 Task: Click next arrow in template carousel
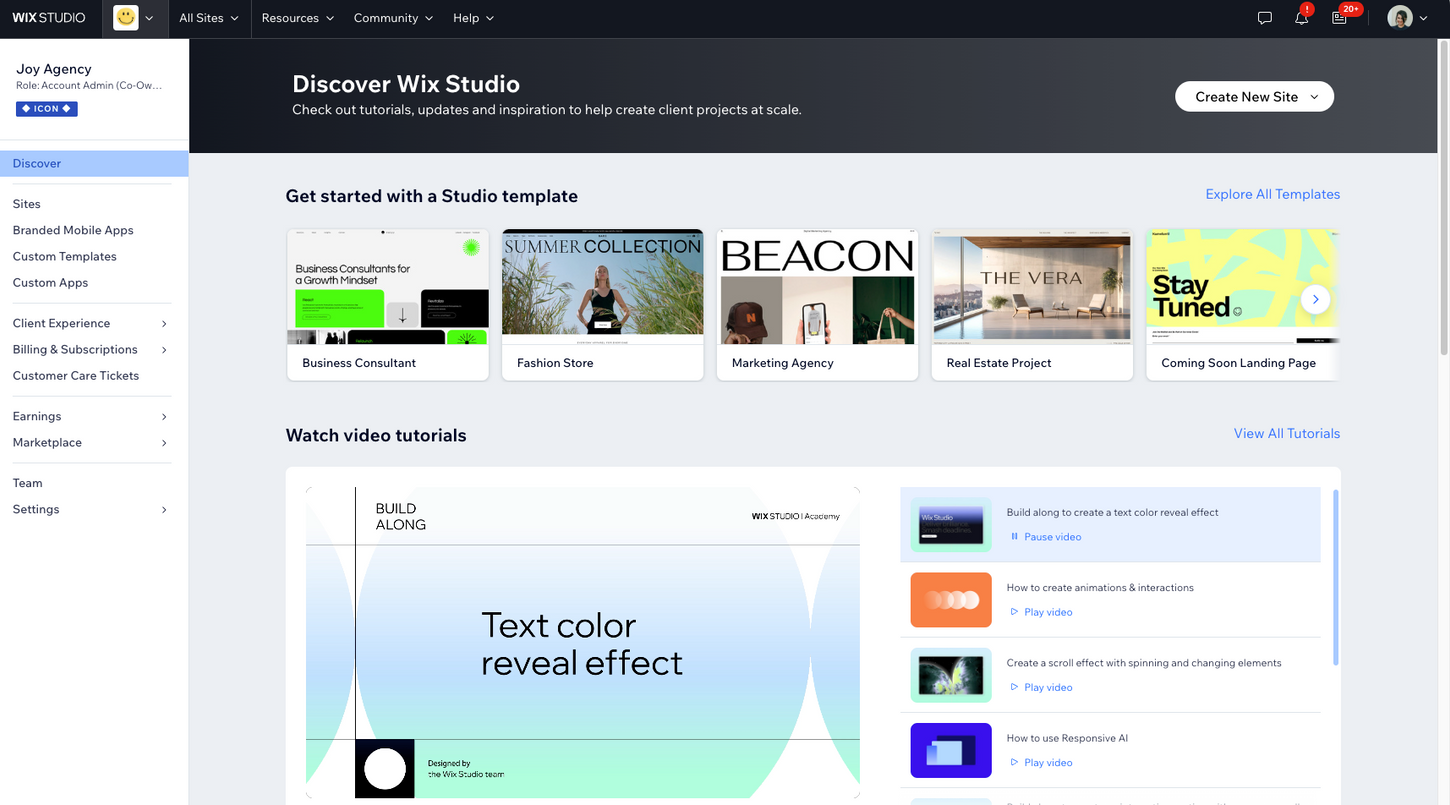point(1316,298)
